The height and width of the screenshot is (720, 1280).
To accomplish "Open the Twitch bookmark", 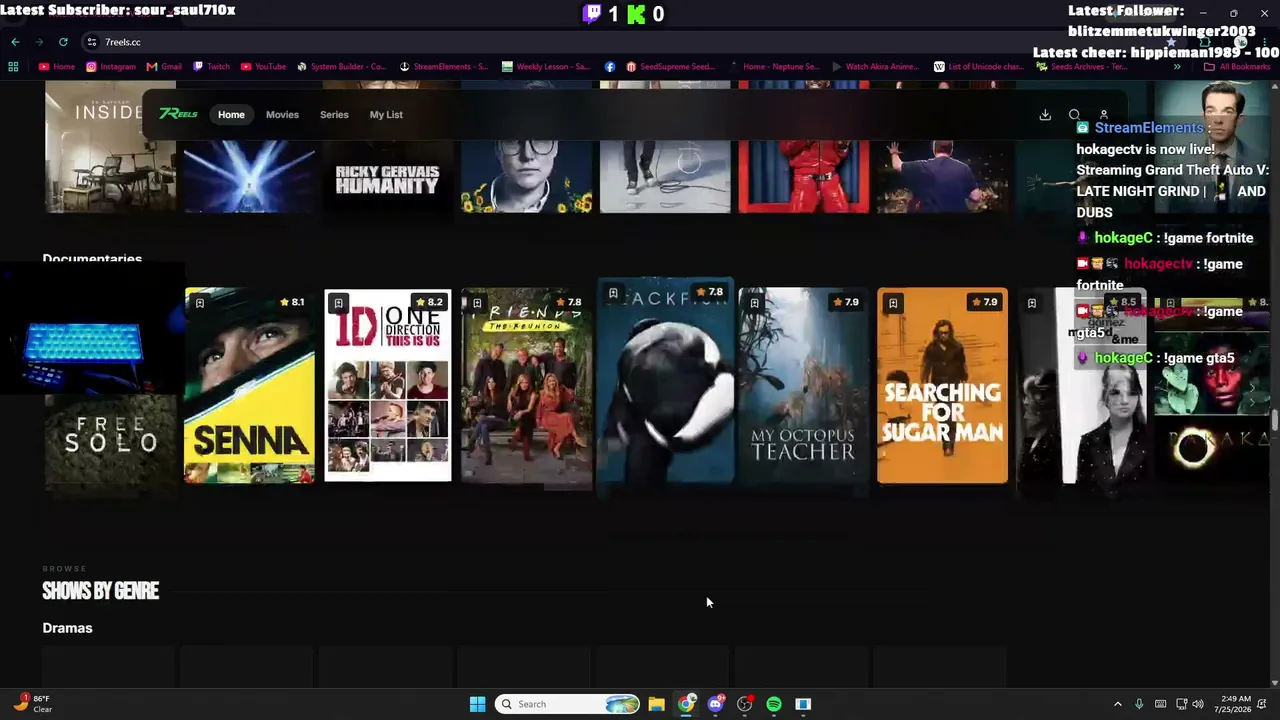I will 211,67.
